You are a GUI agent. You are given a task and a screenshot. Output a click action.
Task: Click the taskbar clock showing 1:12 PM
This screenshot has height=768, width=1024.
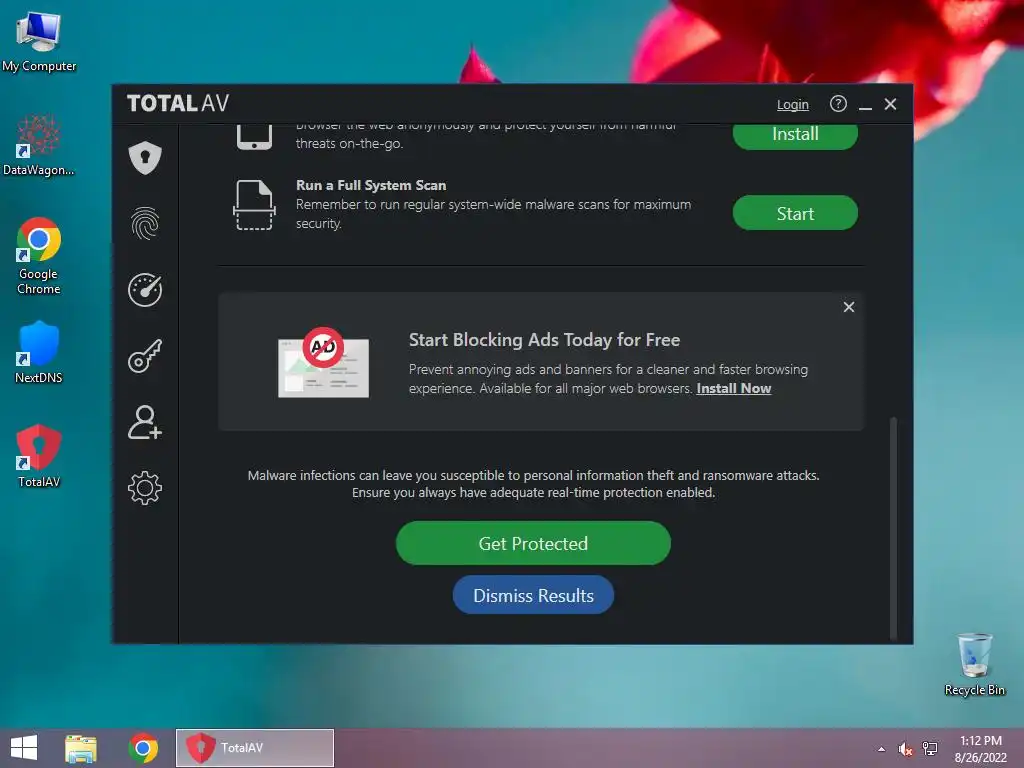point(980,749)
